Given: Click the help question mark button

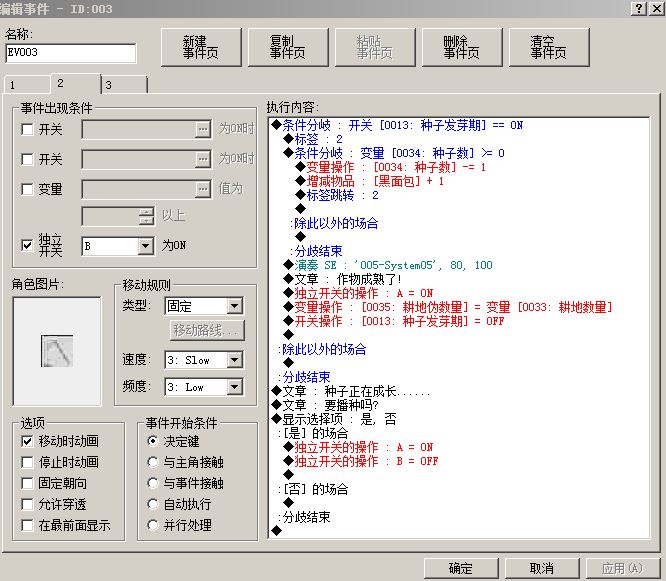Looking at the screenshot, I should pyautogui.click(x=639, y=8).
